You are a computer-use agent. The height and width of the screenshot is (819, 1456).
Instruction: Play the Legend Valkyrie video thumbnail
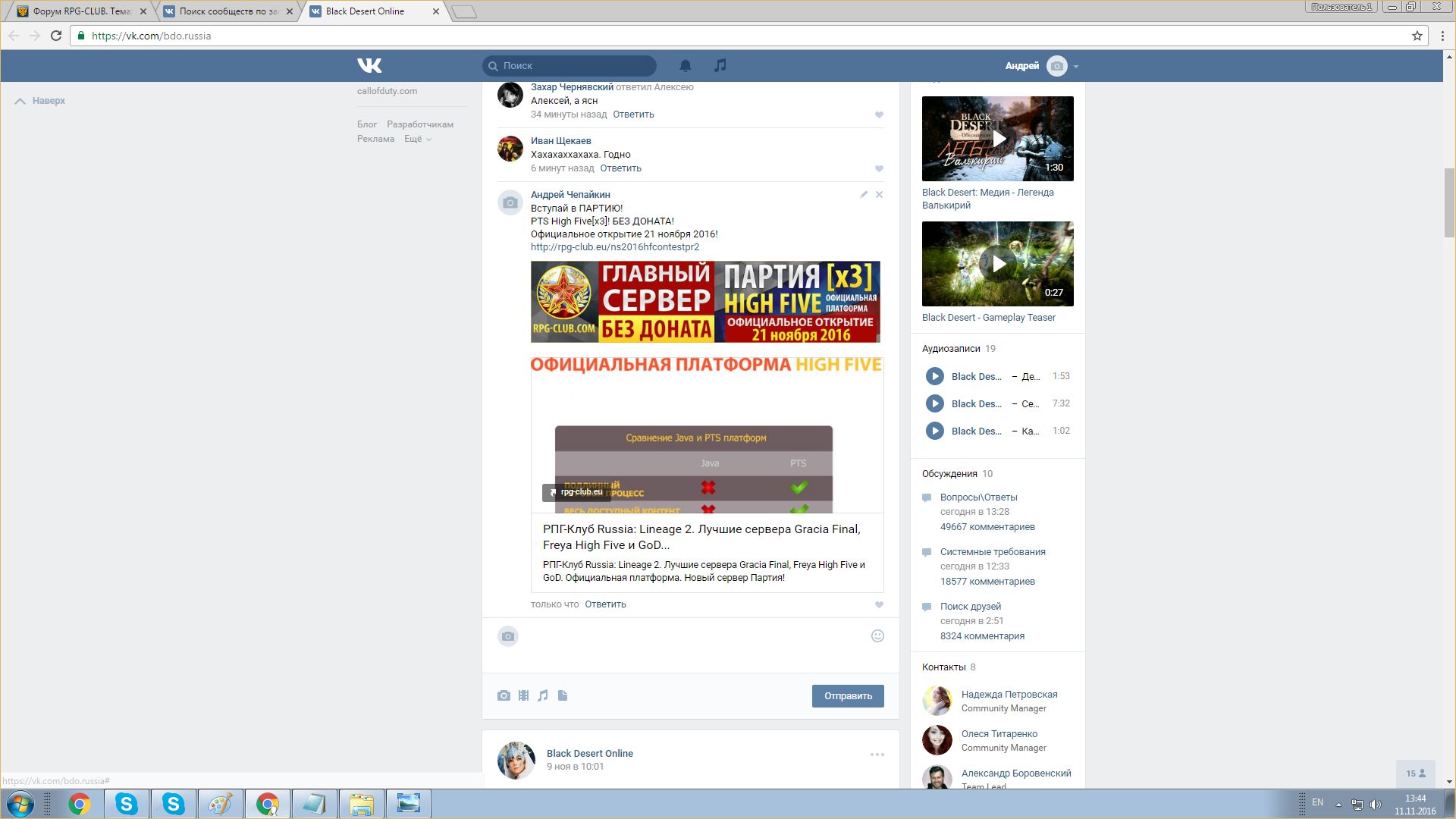tap(998, 139)
